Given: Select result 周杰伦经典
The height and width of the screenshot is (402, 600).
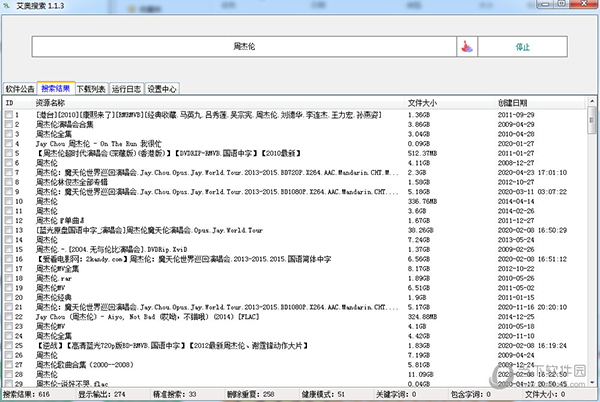Looking at the screenshot, I should (54, 298).
